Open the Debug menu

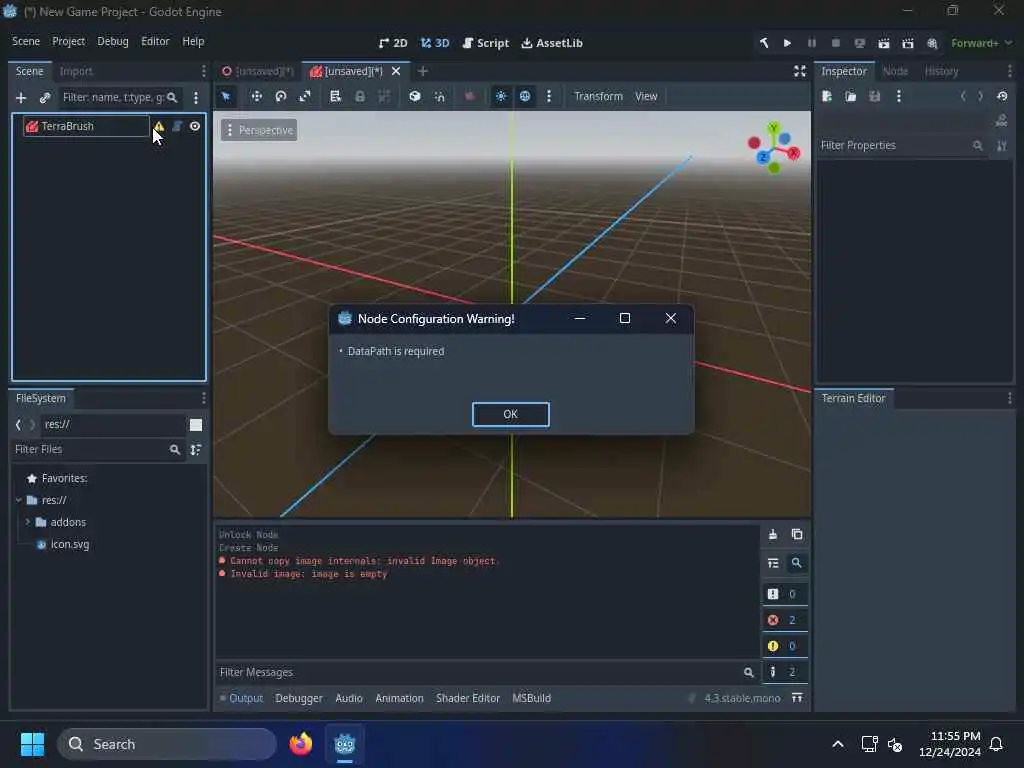click(113, 41)
